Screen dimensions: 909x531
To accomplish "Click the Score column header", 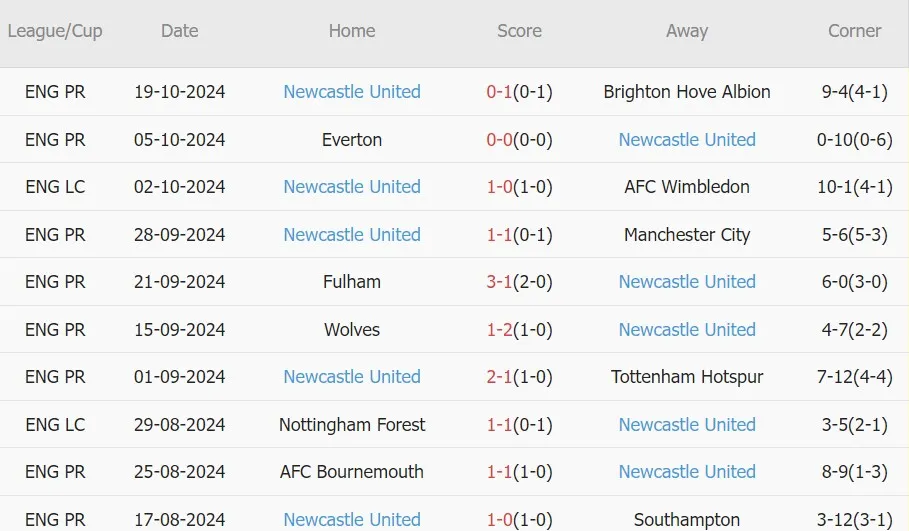I will tap(519, 31).
